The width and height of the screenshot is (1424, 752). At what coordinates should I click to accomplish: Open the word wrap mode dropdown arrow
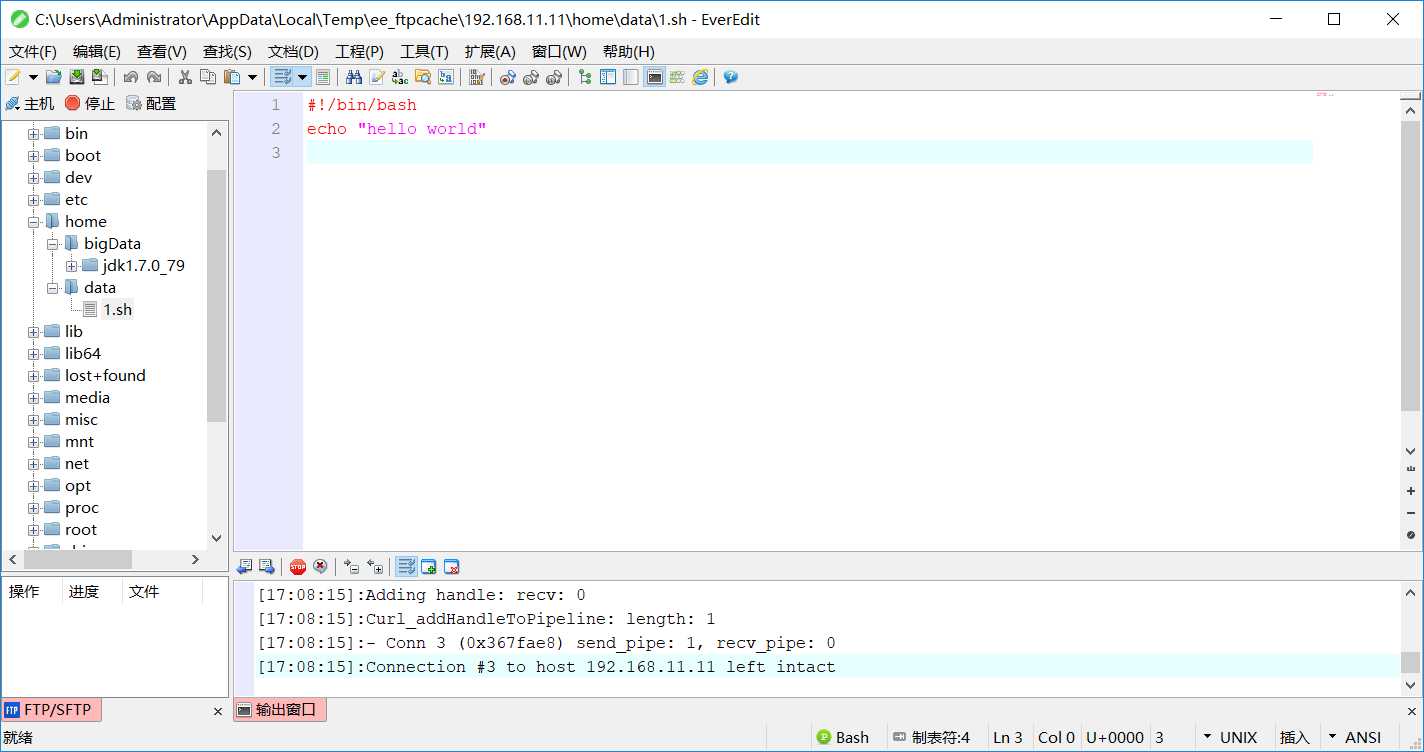302,77
